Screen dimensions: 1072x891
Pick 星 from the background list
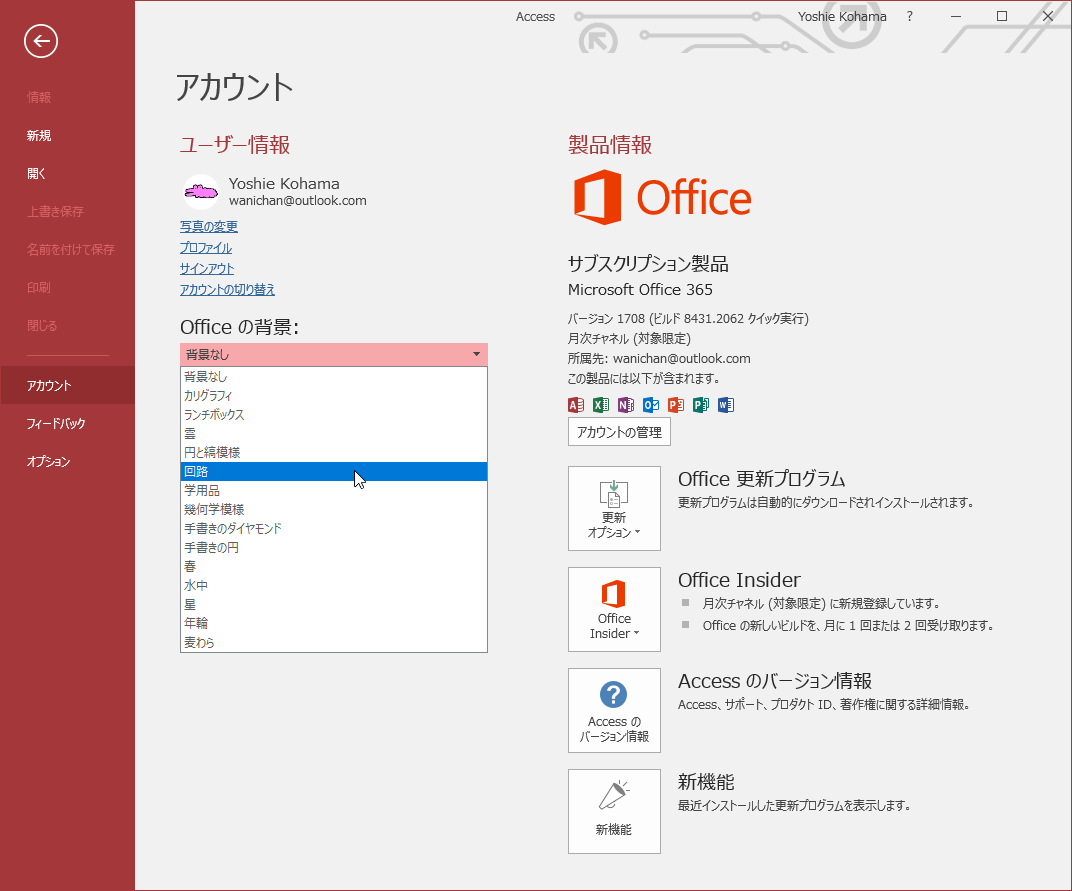click(x=334, y=604)
